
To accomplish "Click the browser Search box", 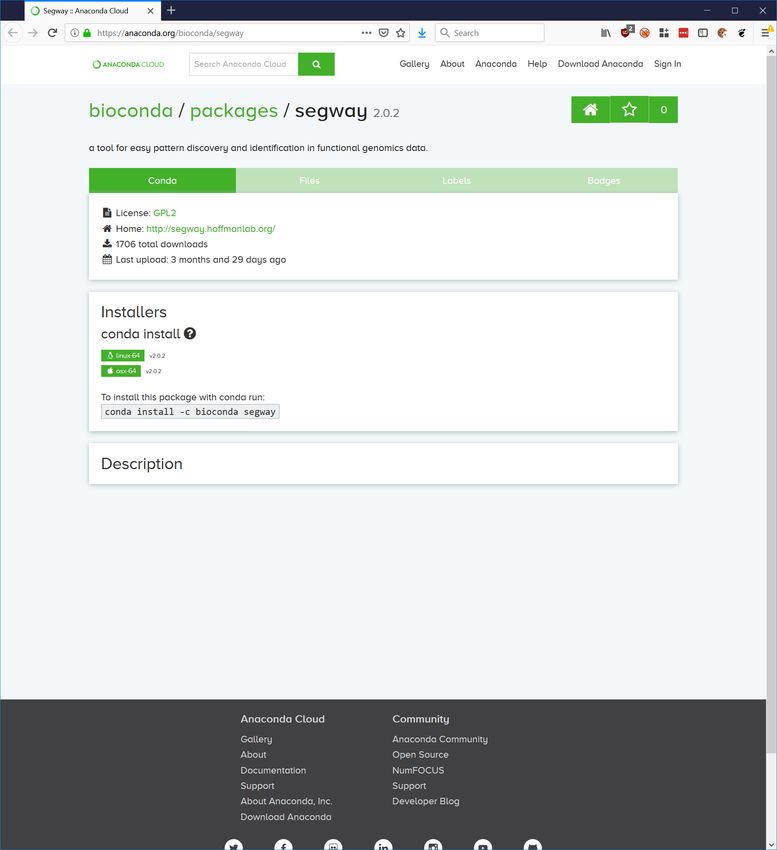I will point(490,33).
